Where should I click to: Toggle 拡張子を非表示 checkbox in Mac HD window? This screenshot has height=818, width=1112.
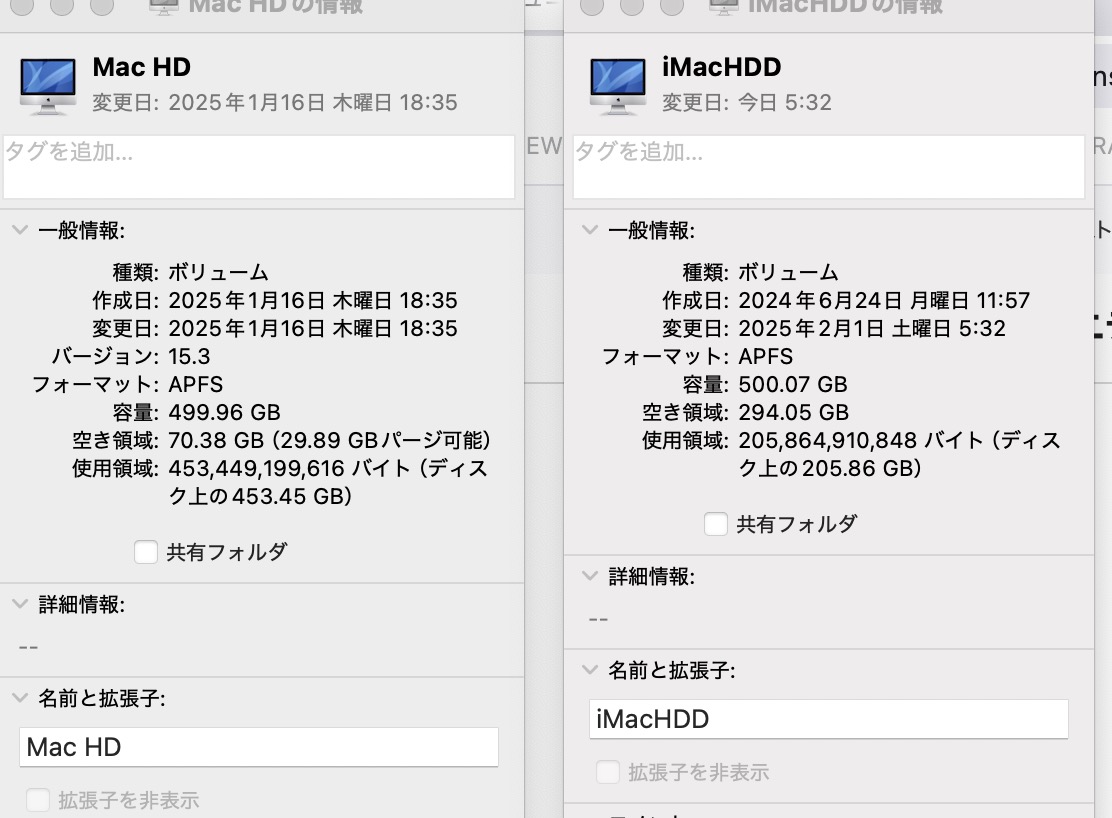point(38,800)
